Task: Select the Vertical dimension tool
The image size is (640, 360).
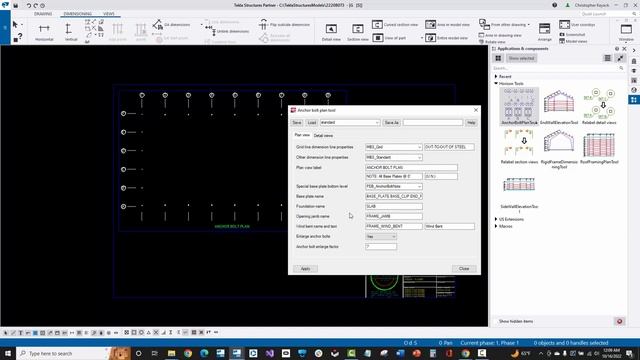Action: 71,32
